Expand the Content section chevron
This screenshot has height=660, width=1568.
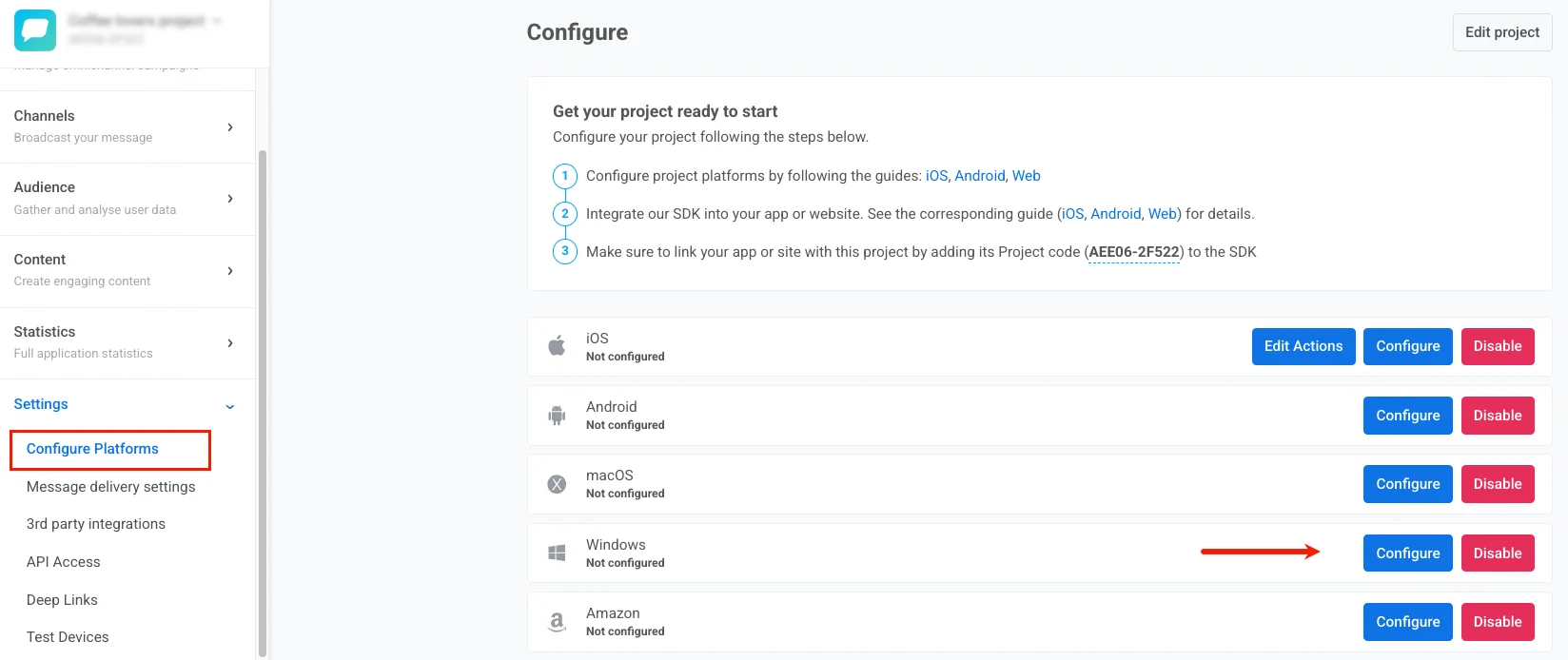pos(230,271)
